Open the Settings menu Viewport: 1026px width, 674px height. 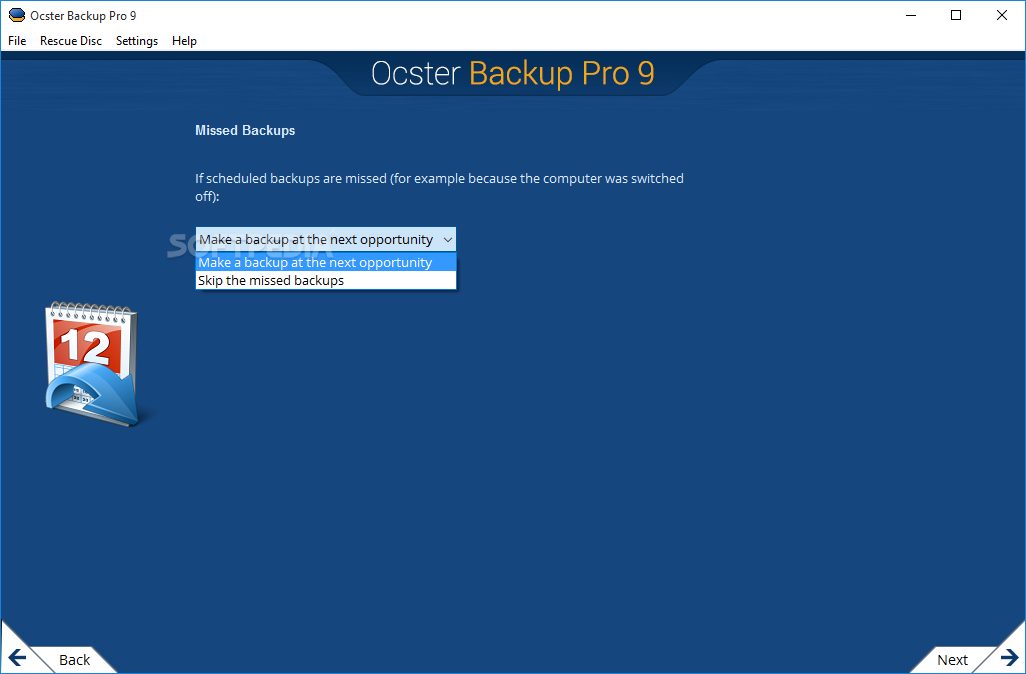(137, 41)
